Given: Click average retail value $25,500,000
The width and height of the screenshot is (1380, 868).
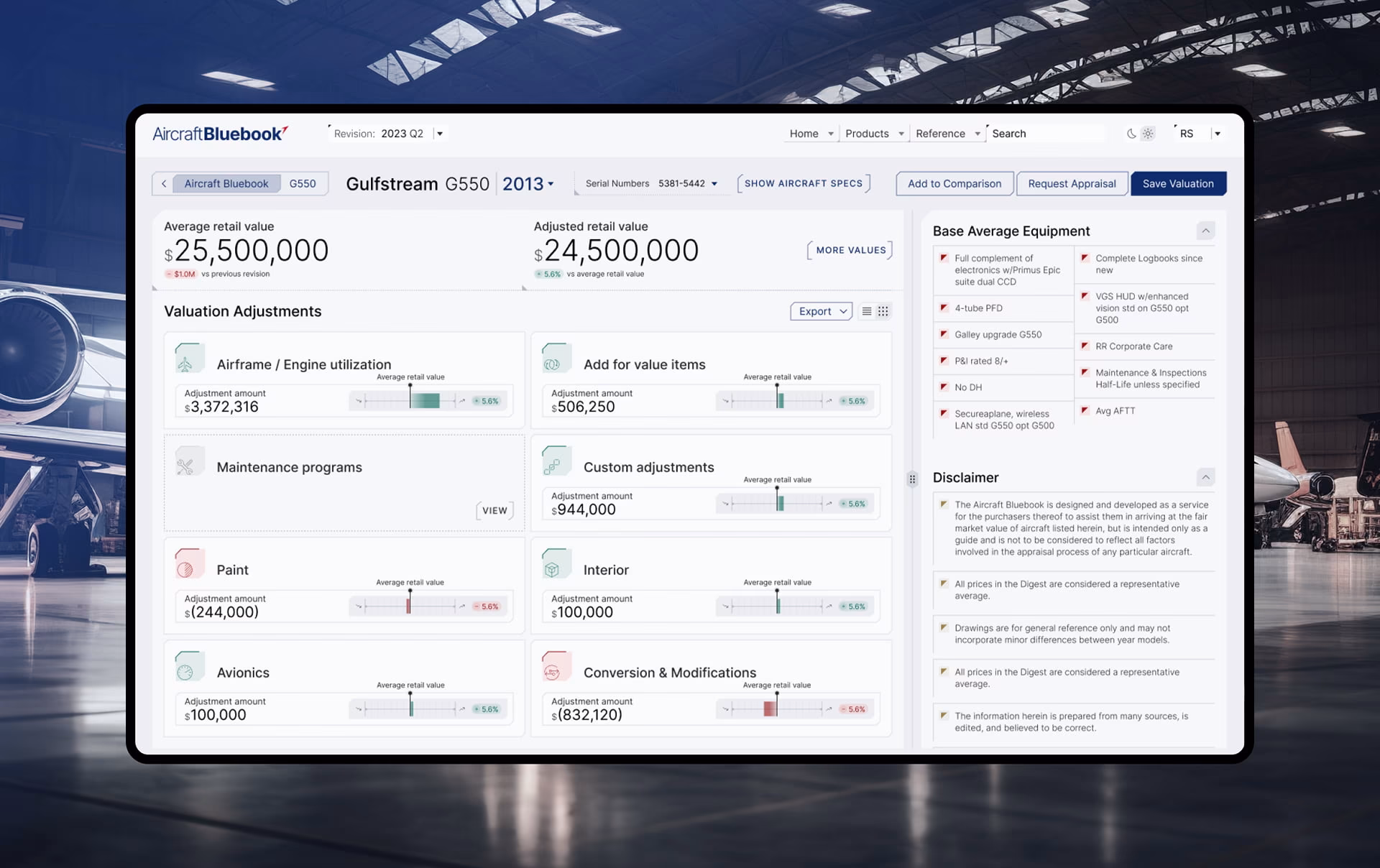Looking at the screenshot, I should tap(247, 251).
